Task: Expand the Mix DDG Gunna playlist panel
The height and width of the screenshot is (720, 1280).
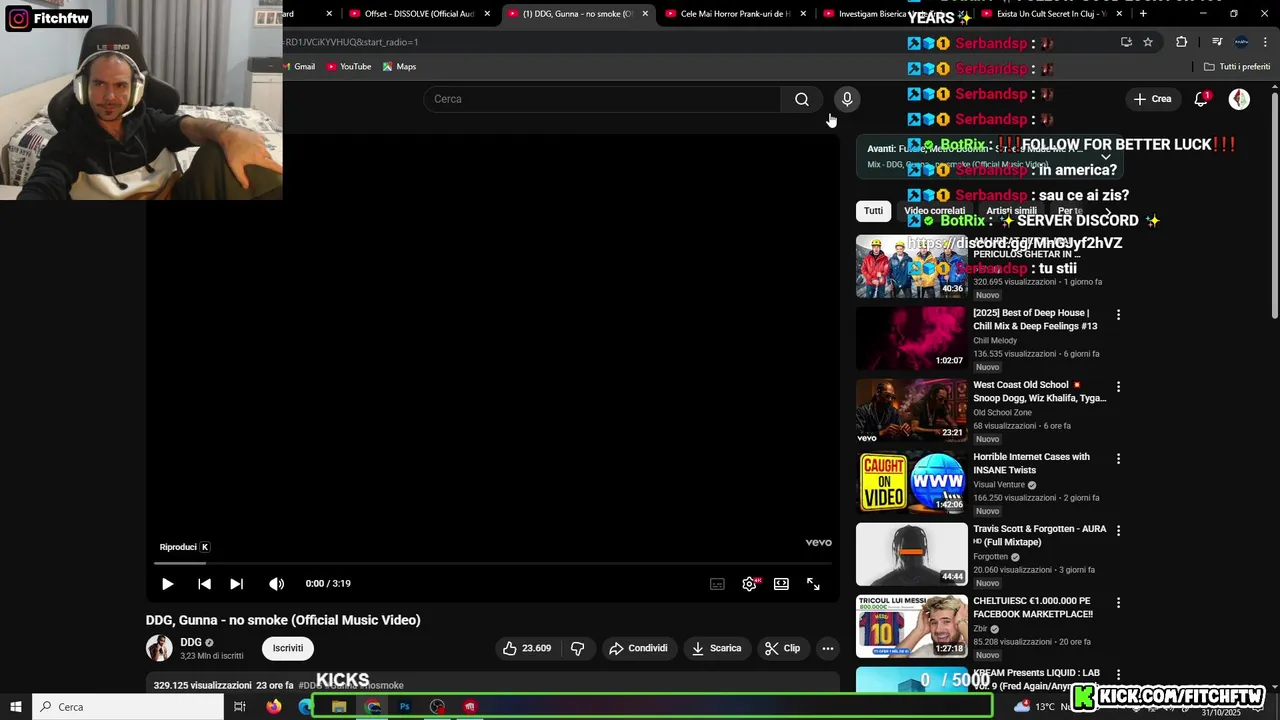Action: pos(1106,157)
